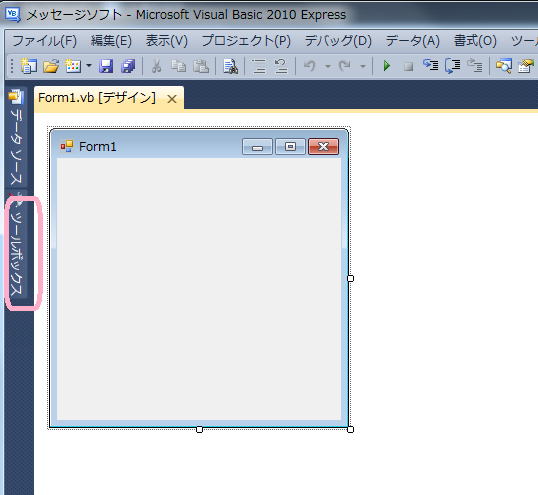Click the Save All icon

129,66
